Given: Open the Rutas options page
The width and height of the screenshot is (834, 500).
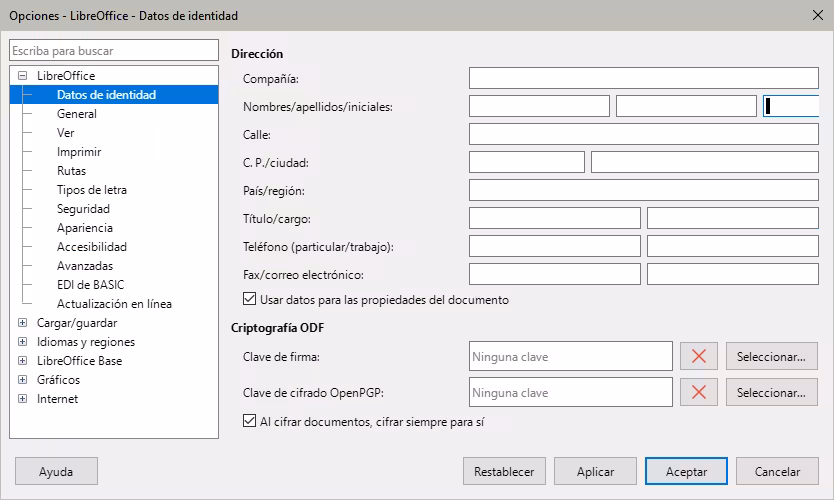Looking at the screenshot, I should (71, 171).
